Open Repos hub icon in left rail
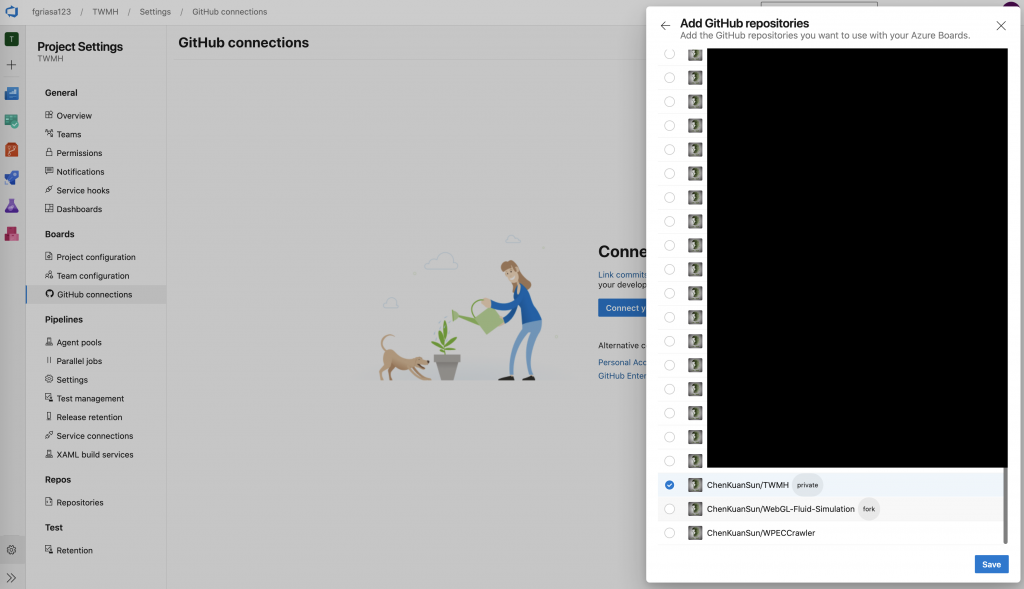This screenshot has width=1024, height=589. [12, 150]
